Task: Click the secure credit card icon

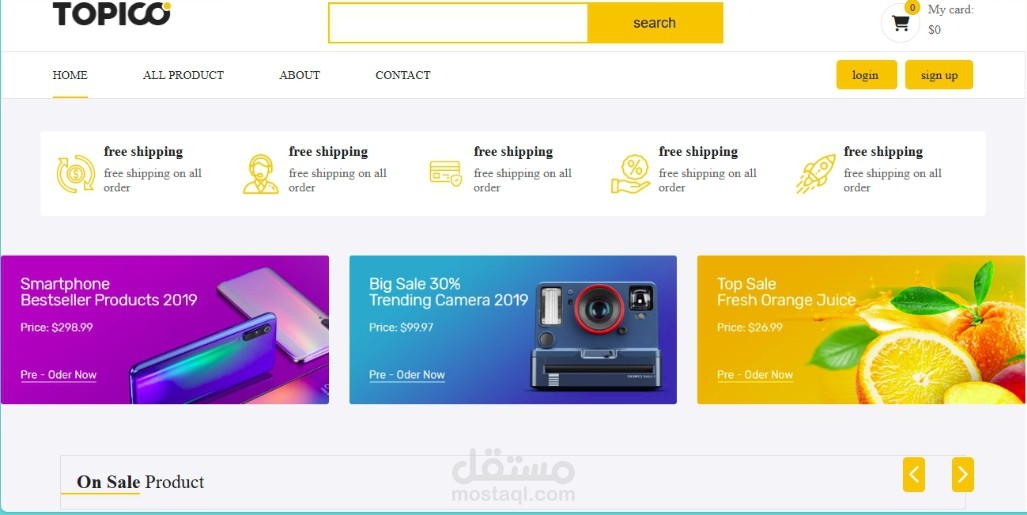Action: tap(445, 174)
